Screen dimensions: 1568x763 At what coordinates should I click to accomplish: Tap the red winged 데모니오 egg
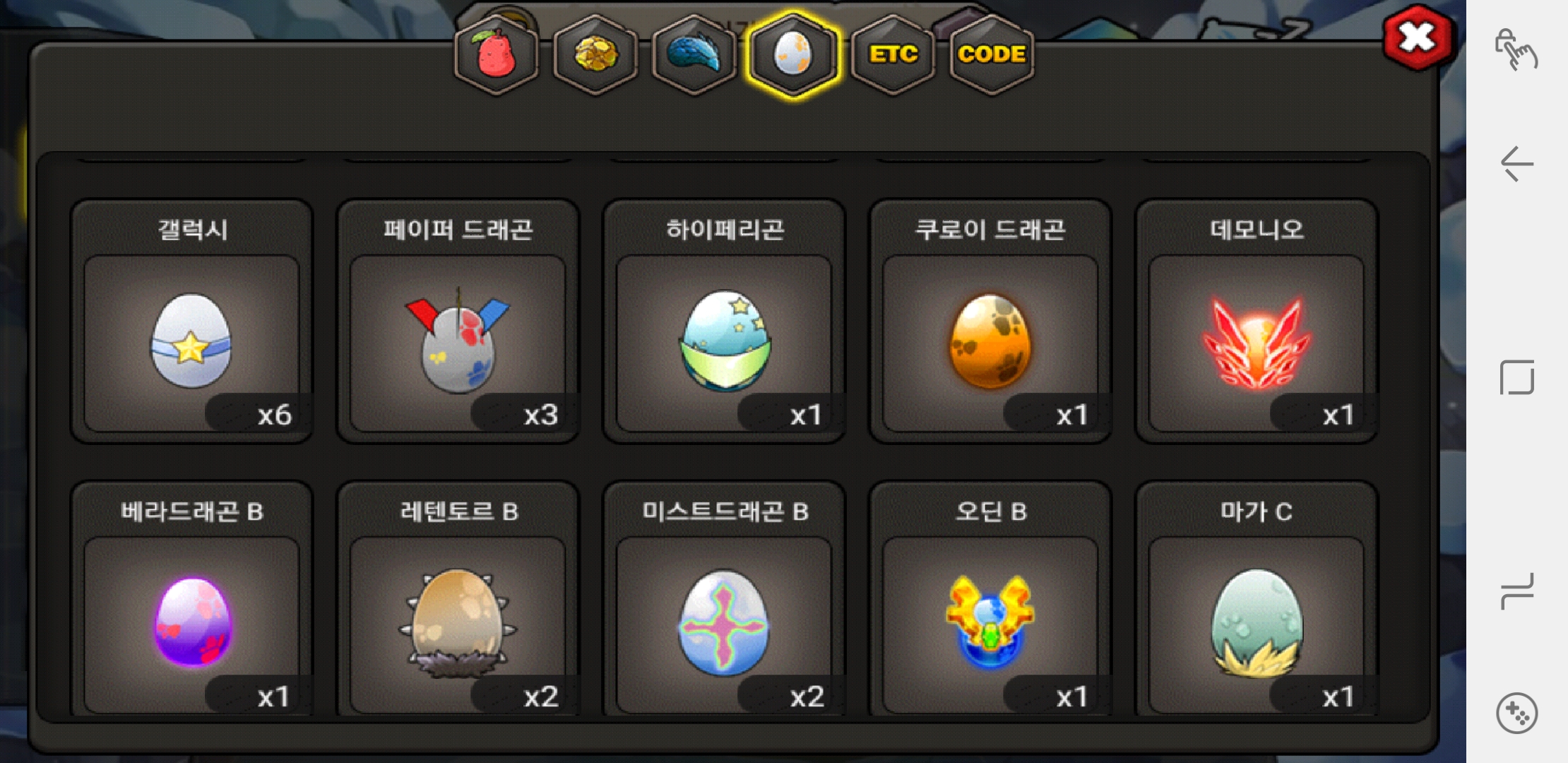(x=1257, y=321)
